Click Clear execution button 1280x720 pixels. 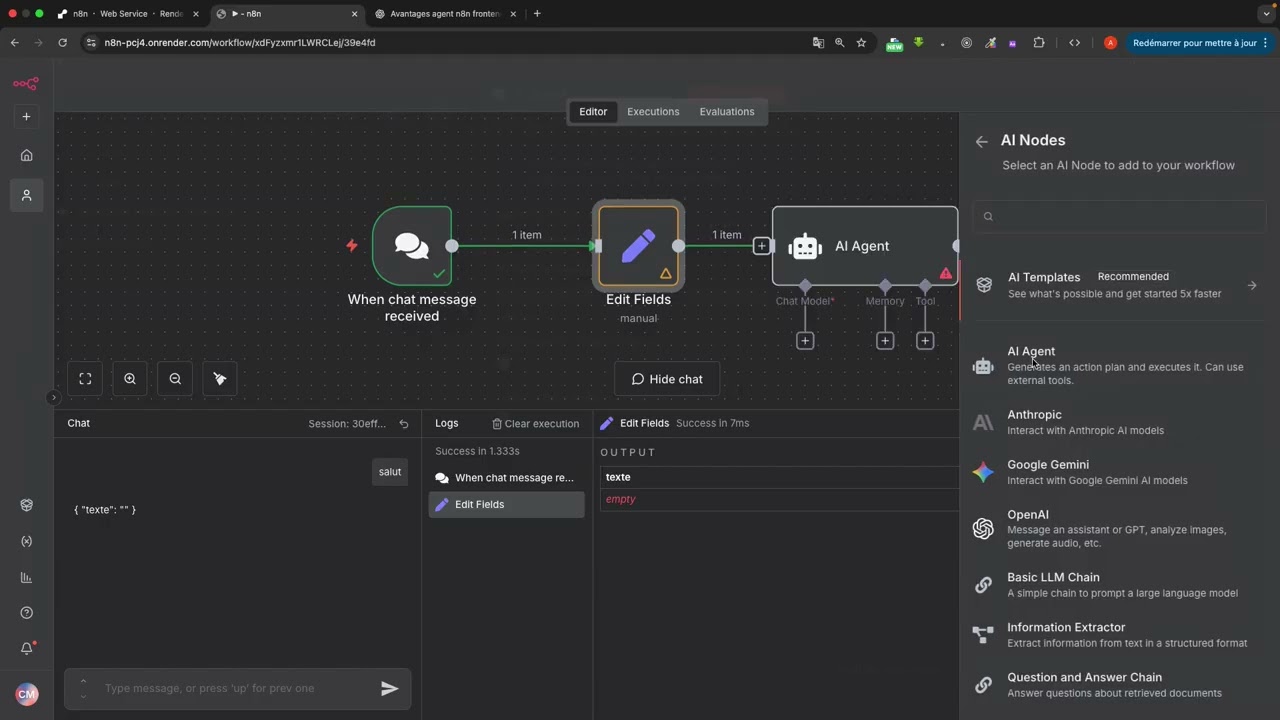click(x=535, y=424)
